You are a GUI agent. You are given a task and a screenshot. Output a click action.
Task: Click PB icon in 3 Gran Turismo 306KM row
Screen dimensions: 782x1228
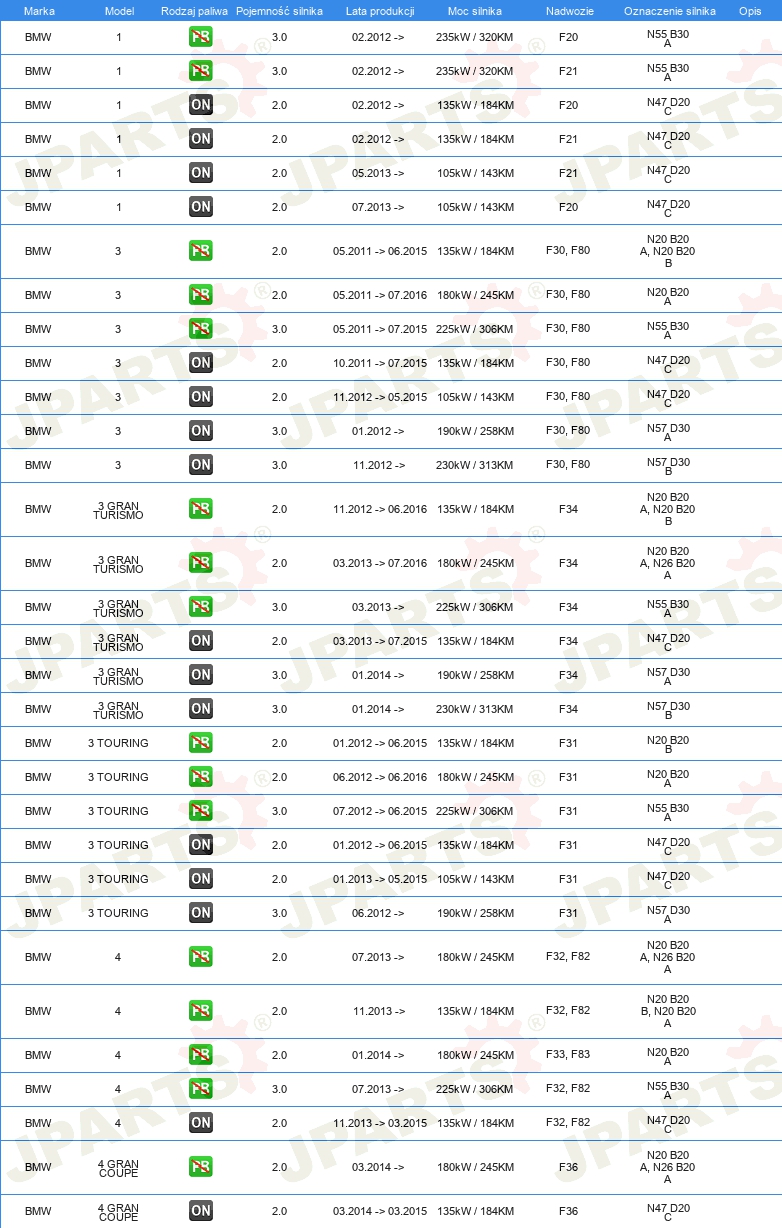(x=201, y=607)
